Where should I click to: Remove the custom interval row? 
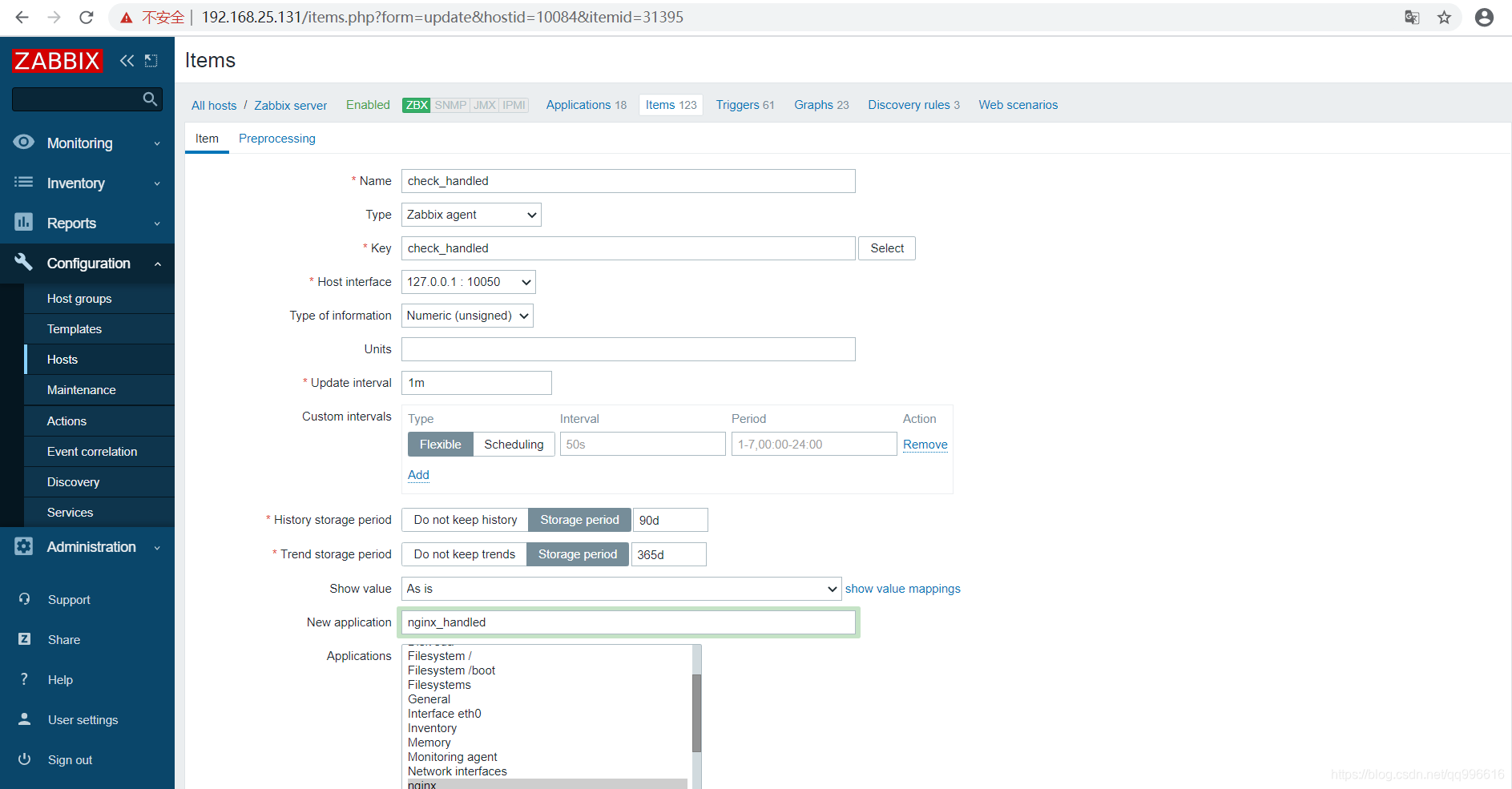tap(925, 445)
